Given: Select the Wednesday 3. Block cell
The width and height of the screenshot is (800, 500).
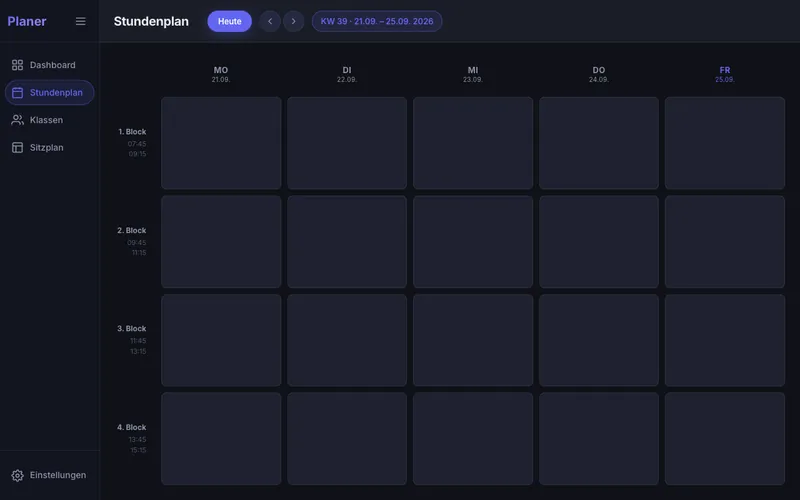Looking at the screenshot, I should tap(473, 340).
